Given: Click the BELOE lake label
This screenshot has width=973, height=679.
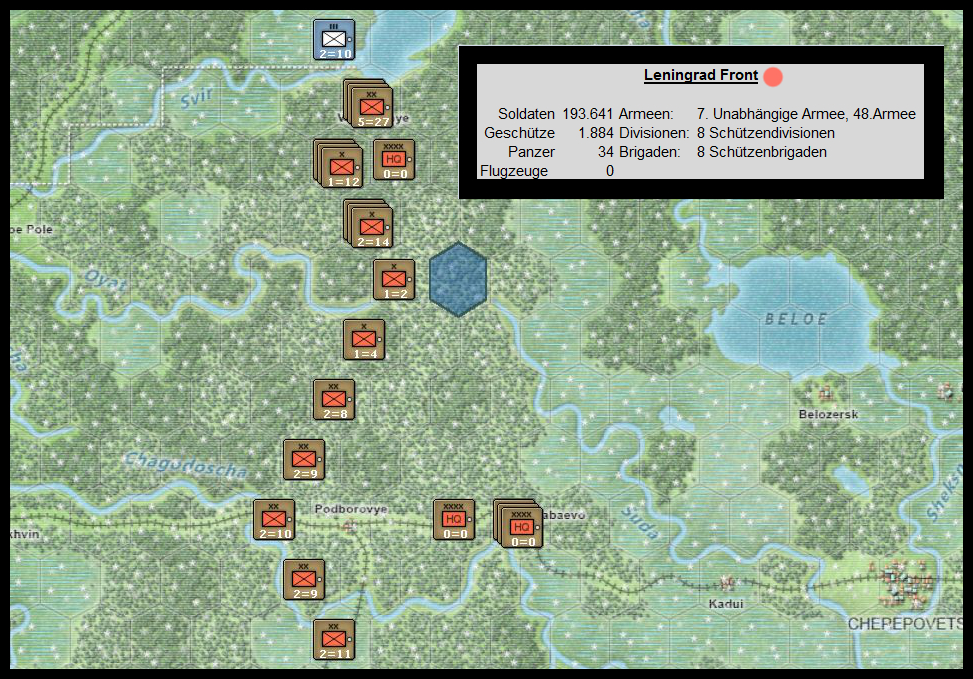Looking at the screenshot, I should tap(796, 320).
